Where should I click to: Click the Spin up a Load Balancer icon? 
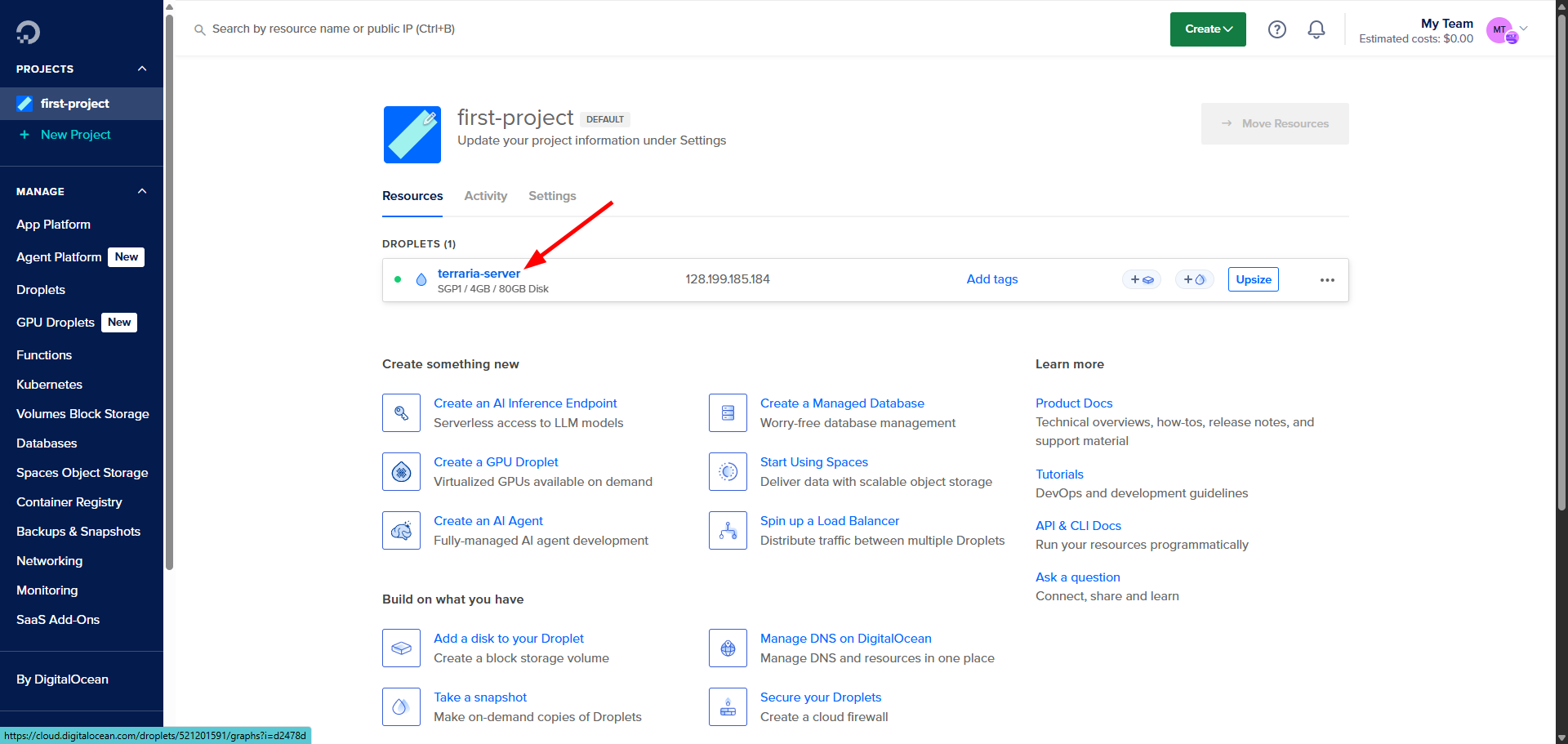[728, 530]
